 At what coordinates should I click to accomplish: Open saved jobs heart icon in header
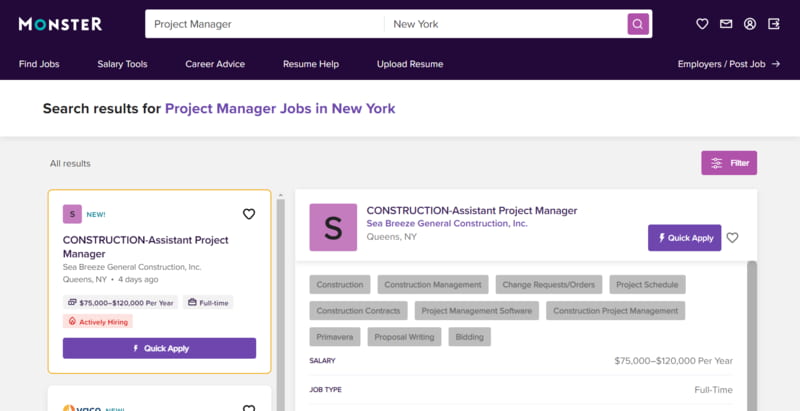tap(702, 24)
